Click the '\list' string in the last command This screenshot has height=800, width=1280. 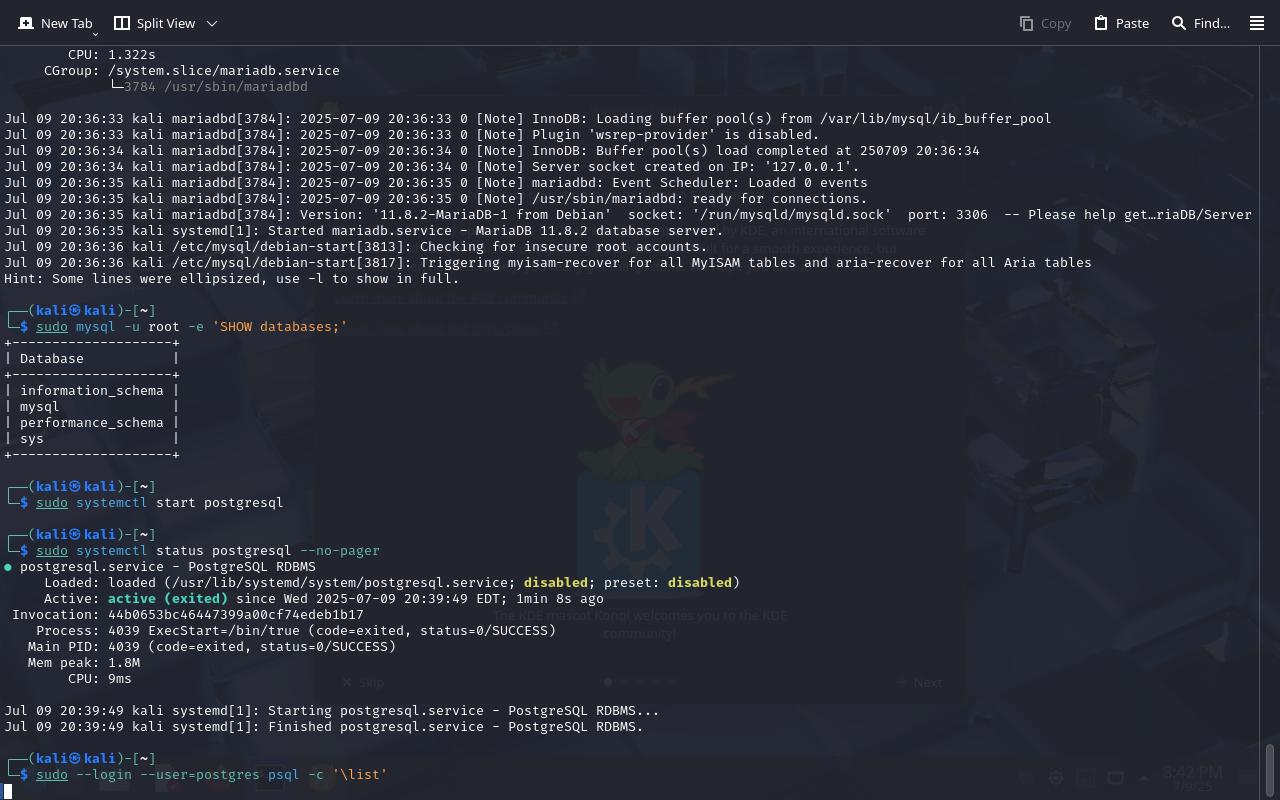coord(360,775)
